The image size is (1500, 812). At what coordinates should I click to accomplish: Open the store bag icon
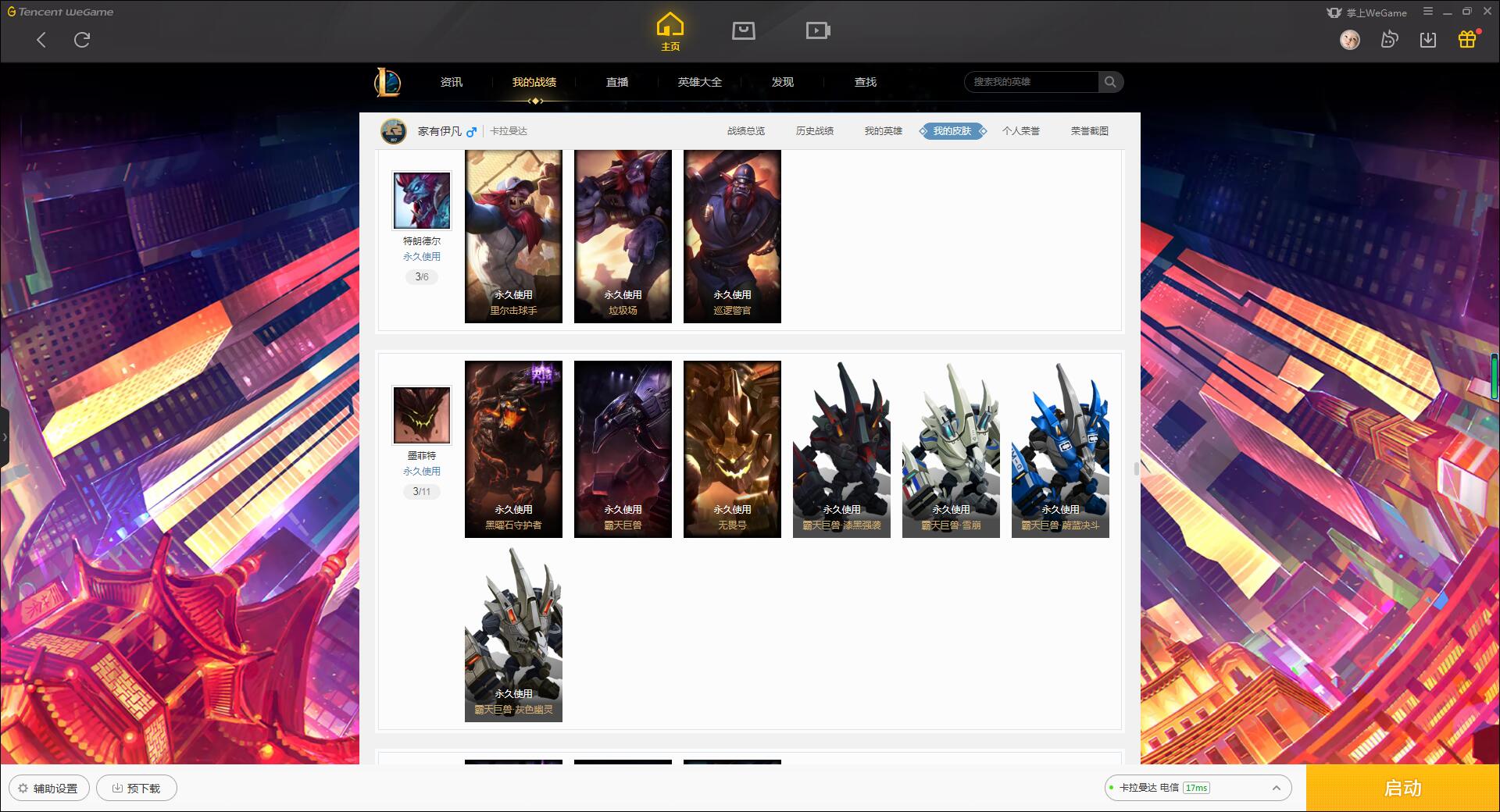(x=744, y=30)
